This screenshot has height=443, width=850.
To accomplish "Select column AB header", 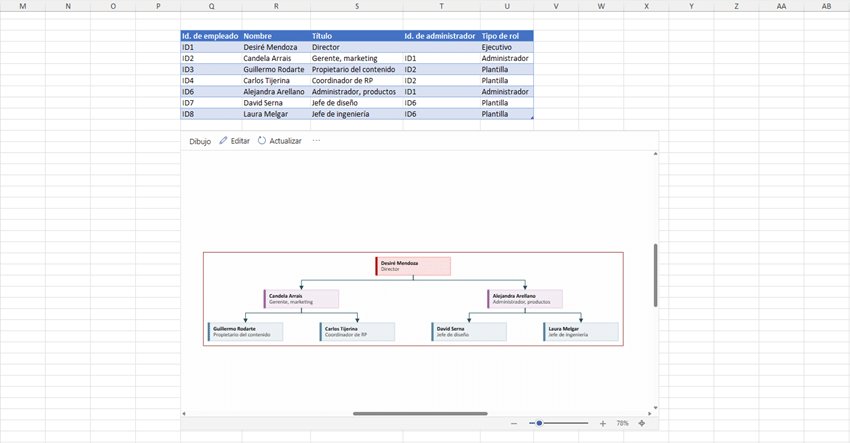I will 826,6.
